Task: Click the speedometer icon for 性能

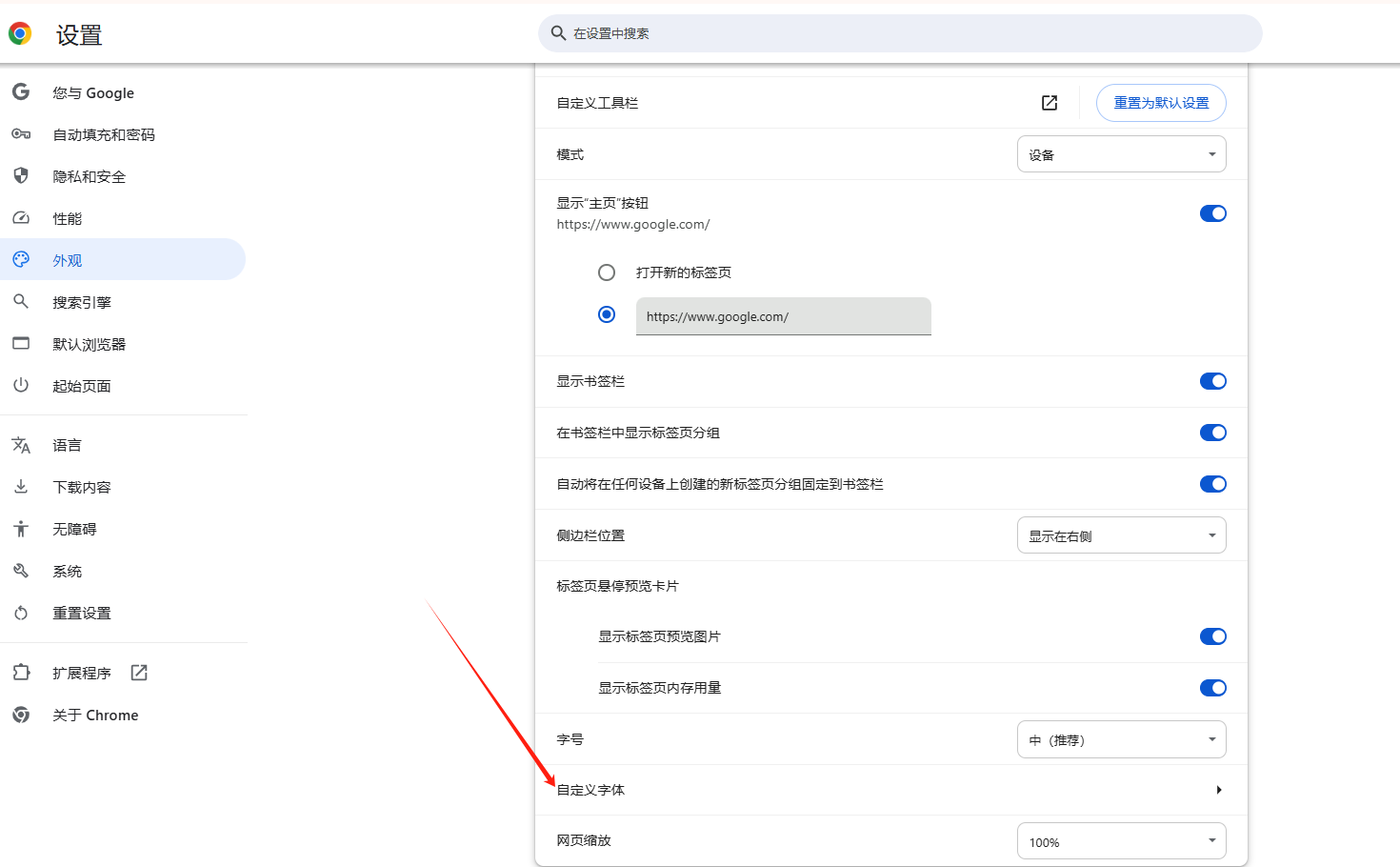Action: pyautogui.click(x=21, y=218)
